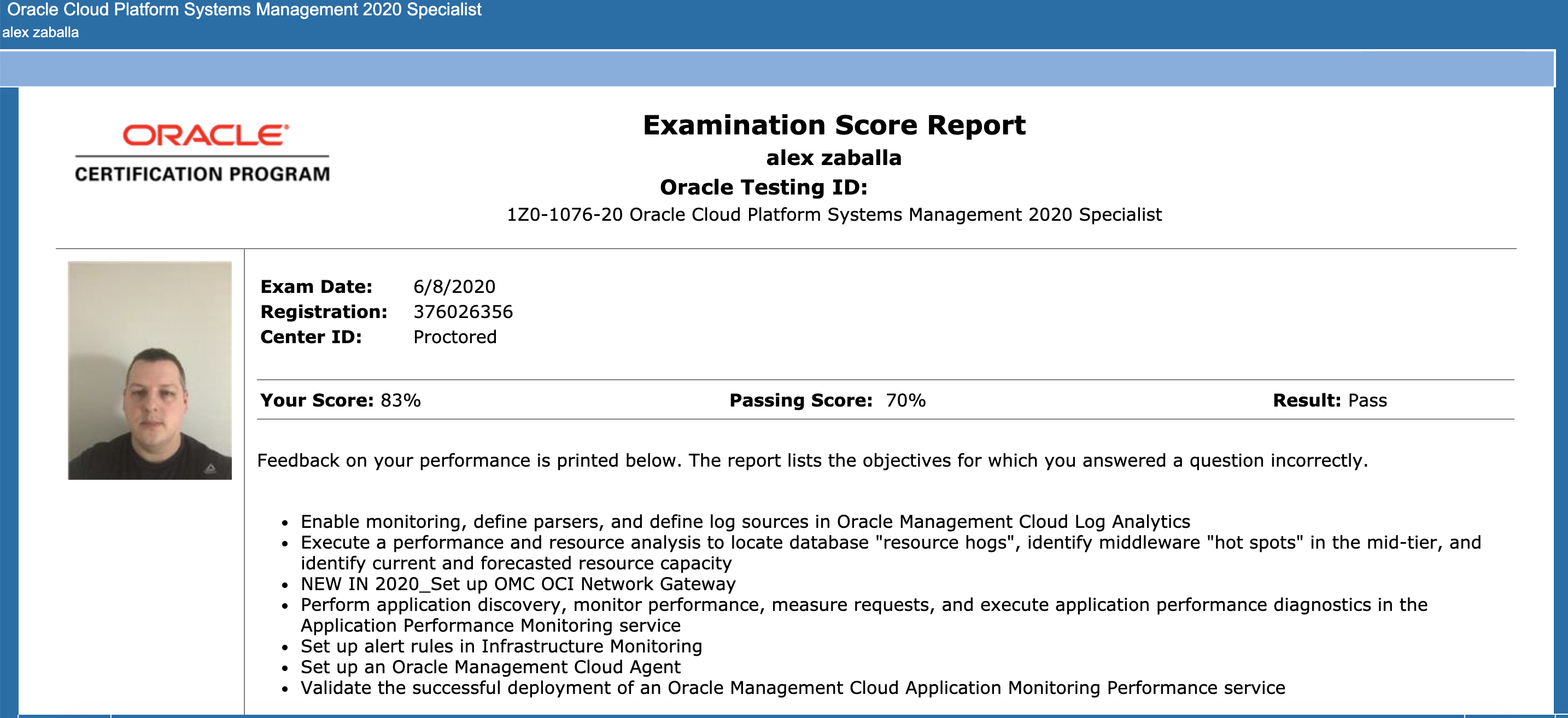This screenshot has height=718, width=1568.
Task: Click the 'Your Score: 83%' text
Action: pyautogui.click(x=340, y=401)
